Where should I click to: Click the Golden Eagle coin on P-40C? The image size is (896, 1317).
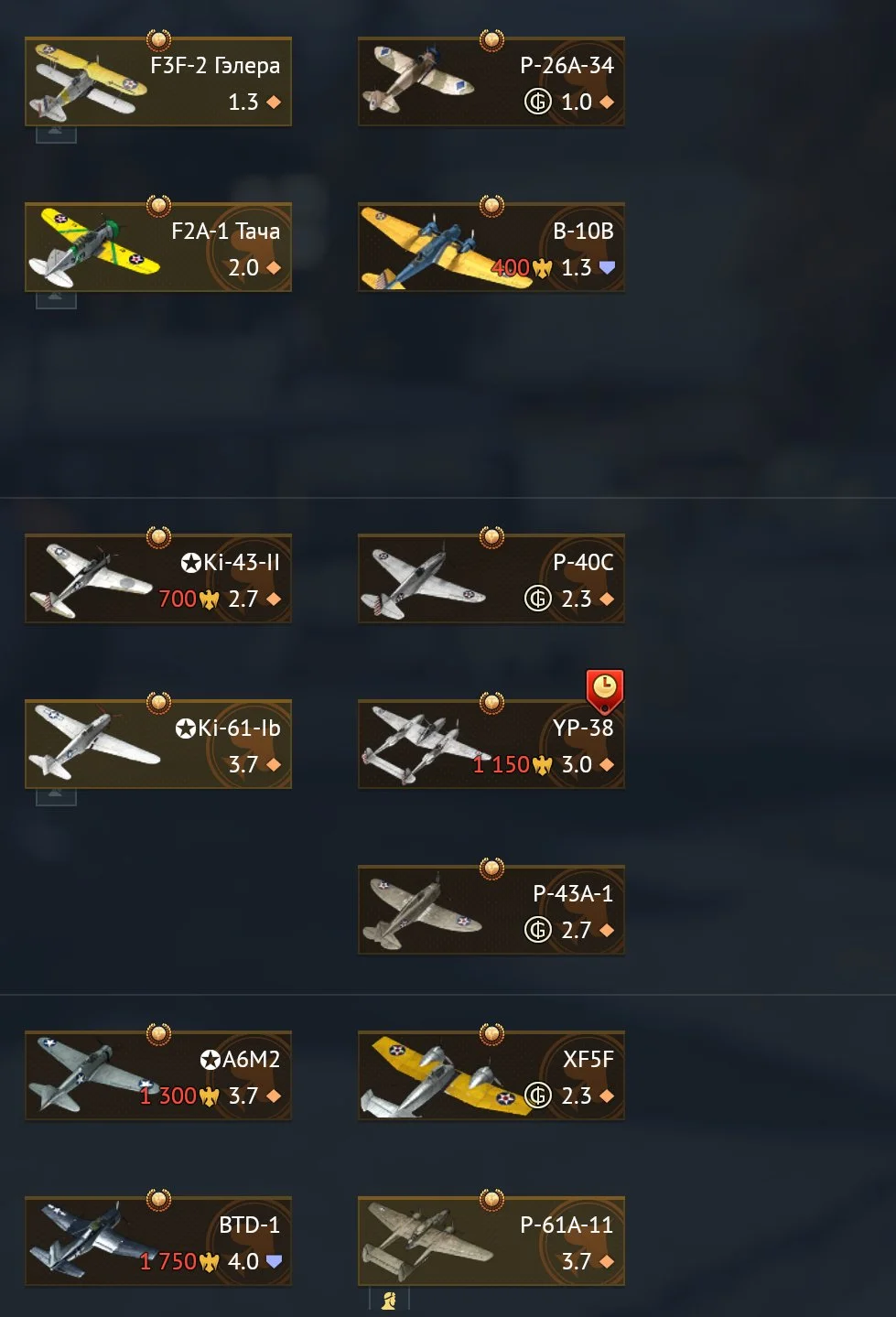537,599
